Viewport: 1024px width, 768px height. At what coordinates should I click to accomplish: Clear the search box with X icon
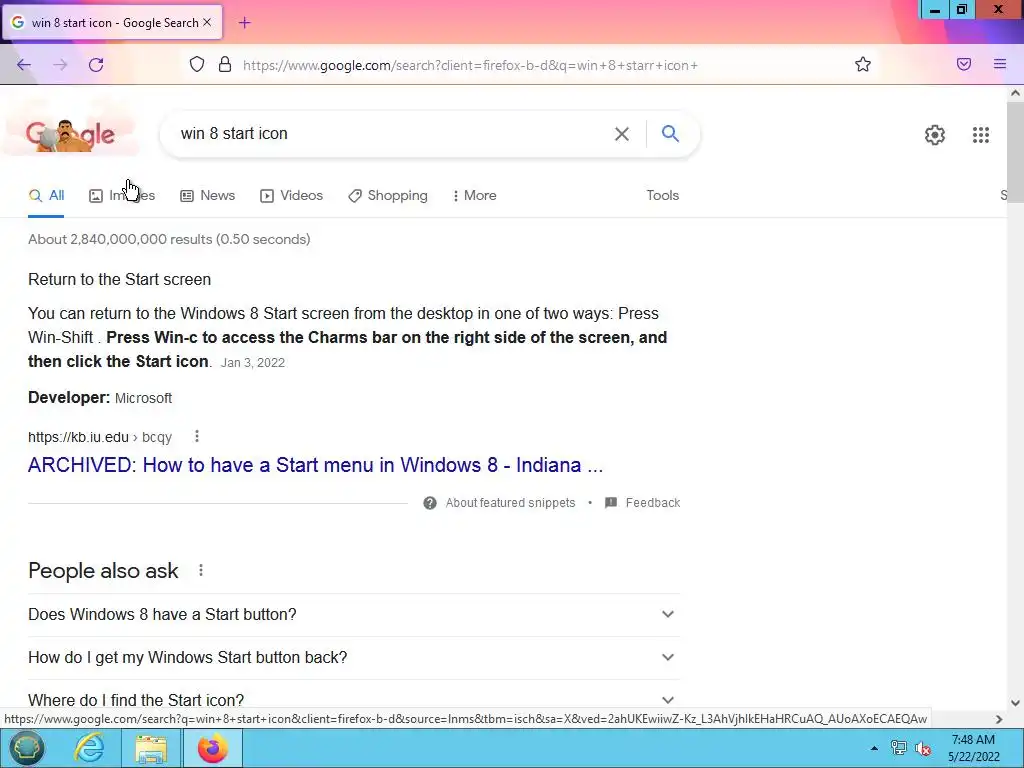622,134
